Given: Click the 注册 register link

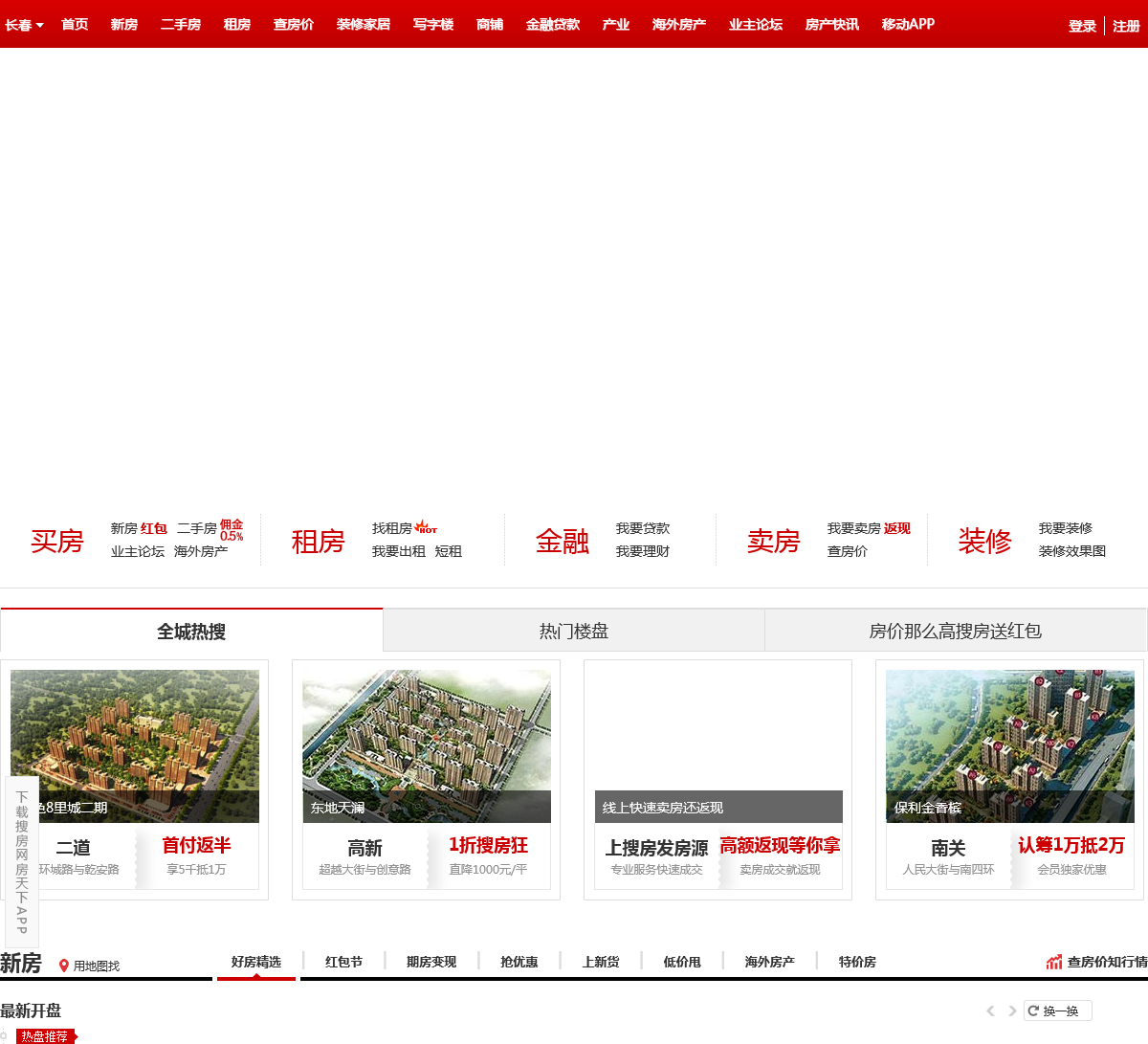Looking at the screenshot, I should (1126, 27).
